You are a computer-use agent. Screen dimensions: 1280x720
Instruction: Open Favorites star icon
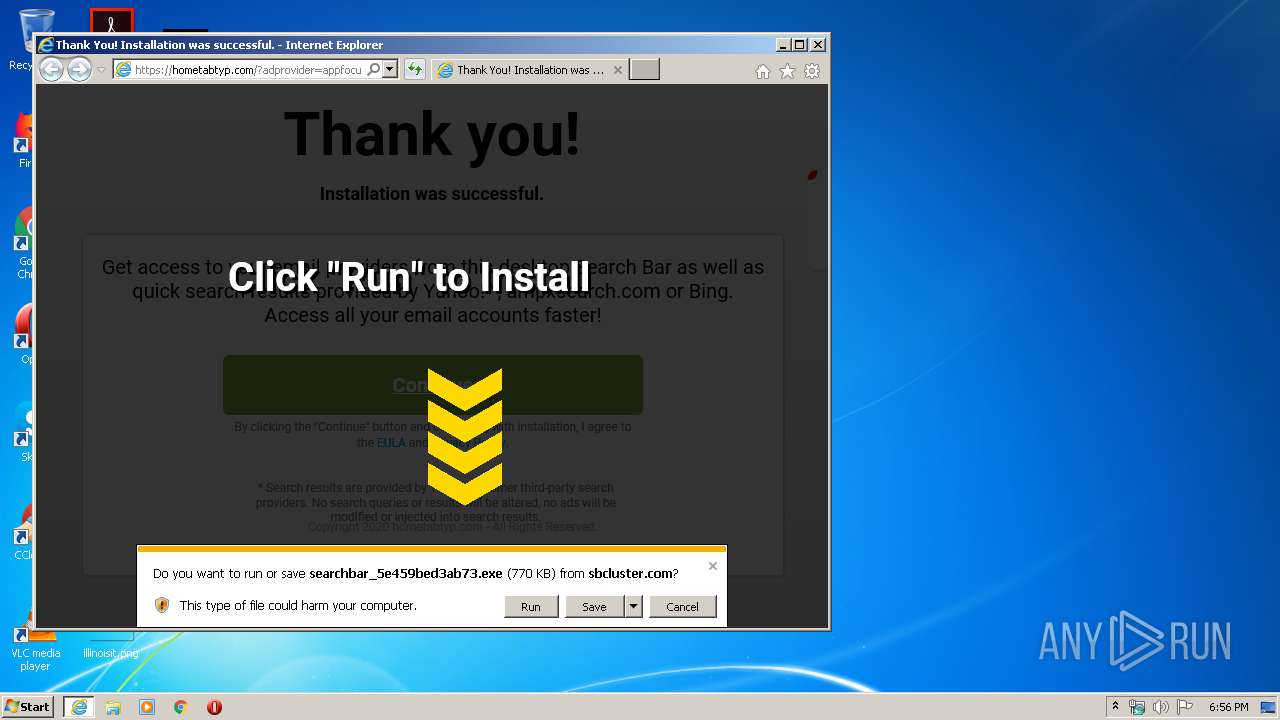pos(787,71)
